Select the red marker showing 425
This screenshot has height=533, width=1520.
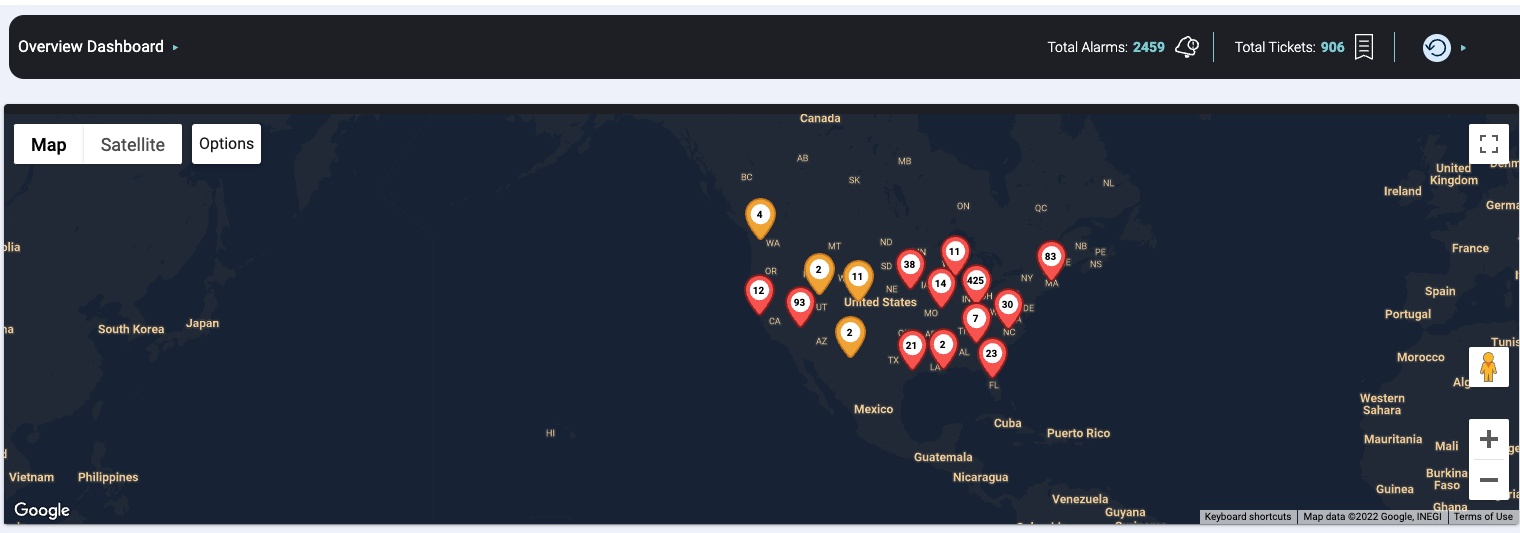tap(976, 281)
